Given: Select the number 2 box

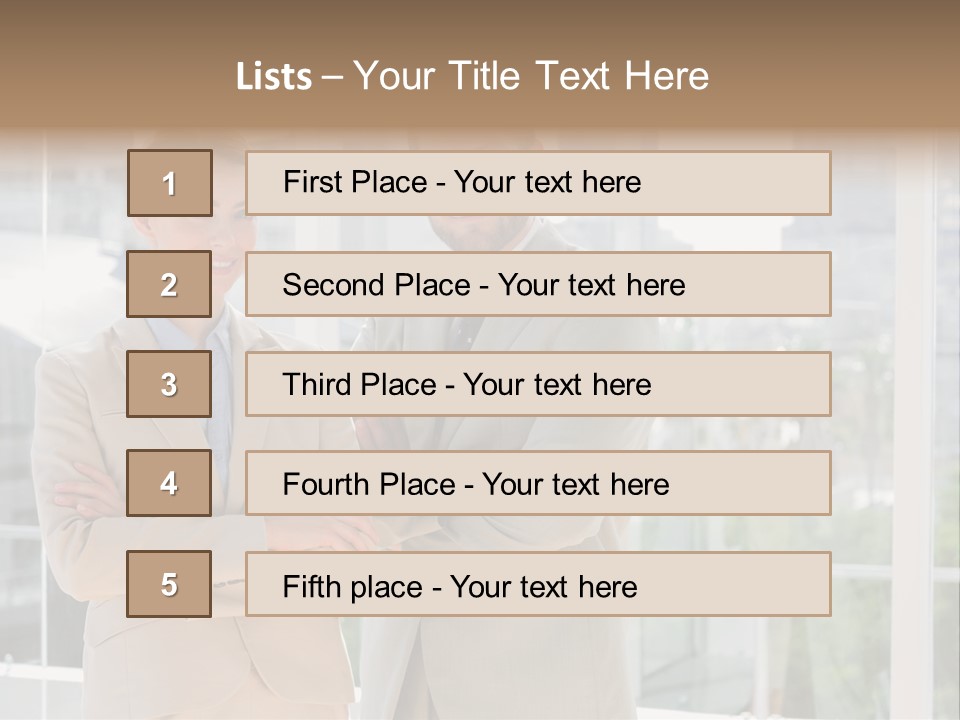Looking at the screenshot, I should pos(169,284).
